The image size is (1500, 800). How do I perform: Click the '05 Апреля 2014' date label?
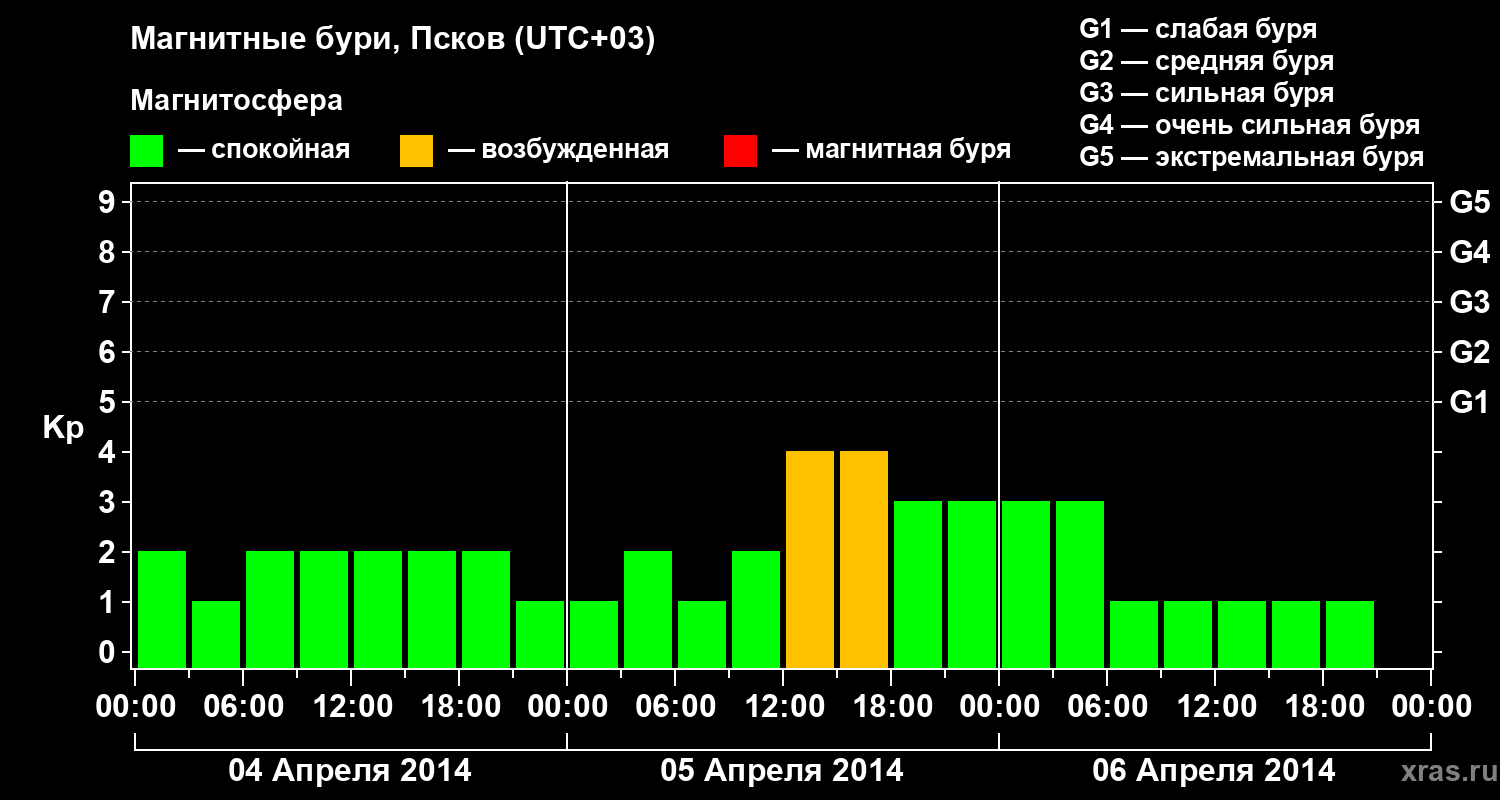(782, 770)
